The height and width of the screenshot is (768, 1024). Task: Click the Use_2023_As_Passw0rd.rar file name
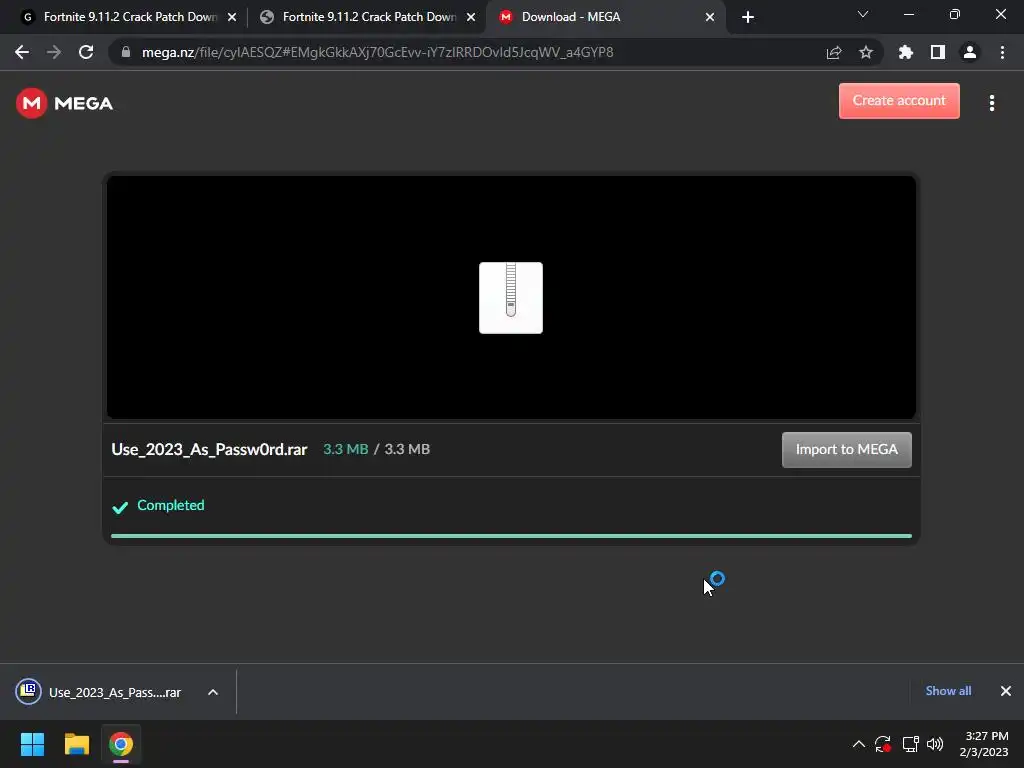[209, 449]
